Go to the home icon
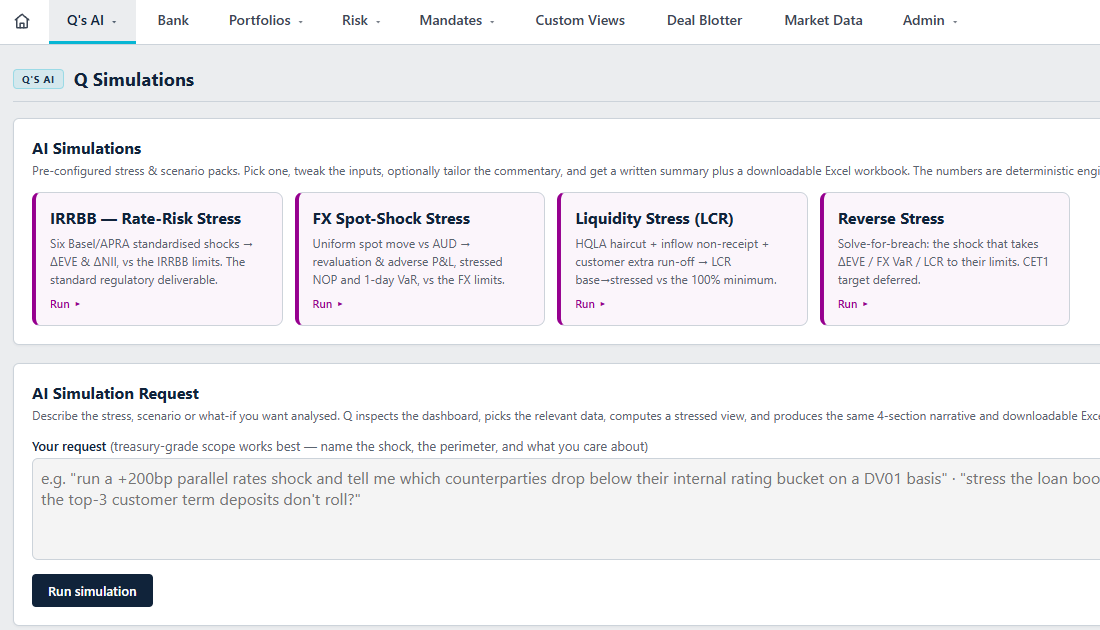This screenshot has width=1100, height=630. [x=22, y=21]
